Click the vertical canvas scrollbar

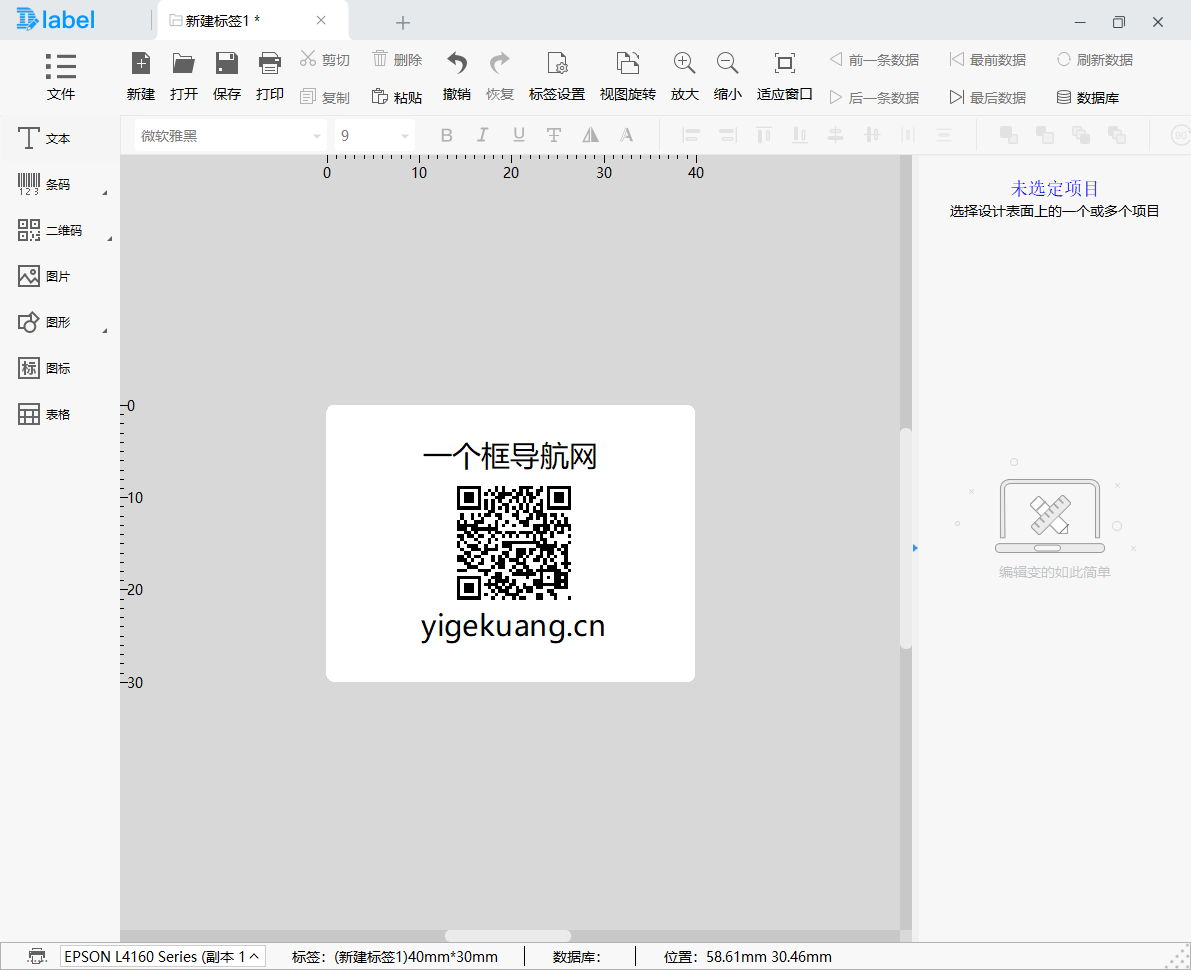coord(905,538)
